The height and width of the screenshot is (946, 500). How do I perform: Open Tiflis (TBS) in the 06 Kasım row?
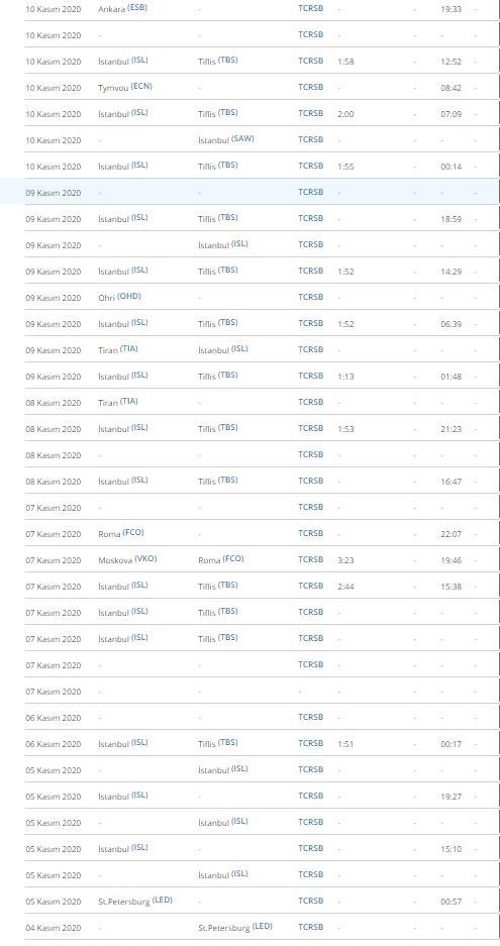tap(218, 743)
